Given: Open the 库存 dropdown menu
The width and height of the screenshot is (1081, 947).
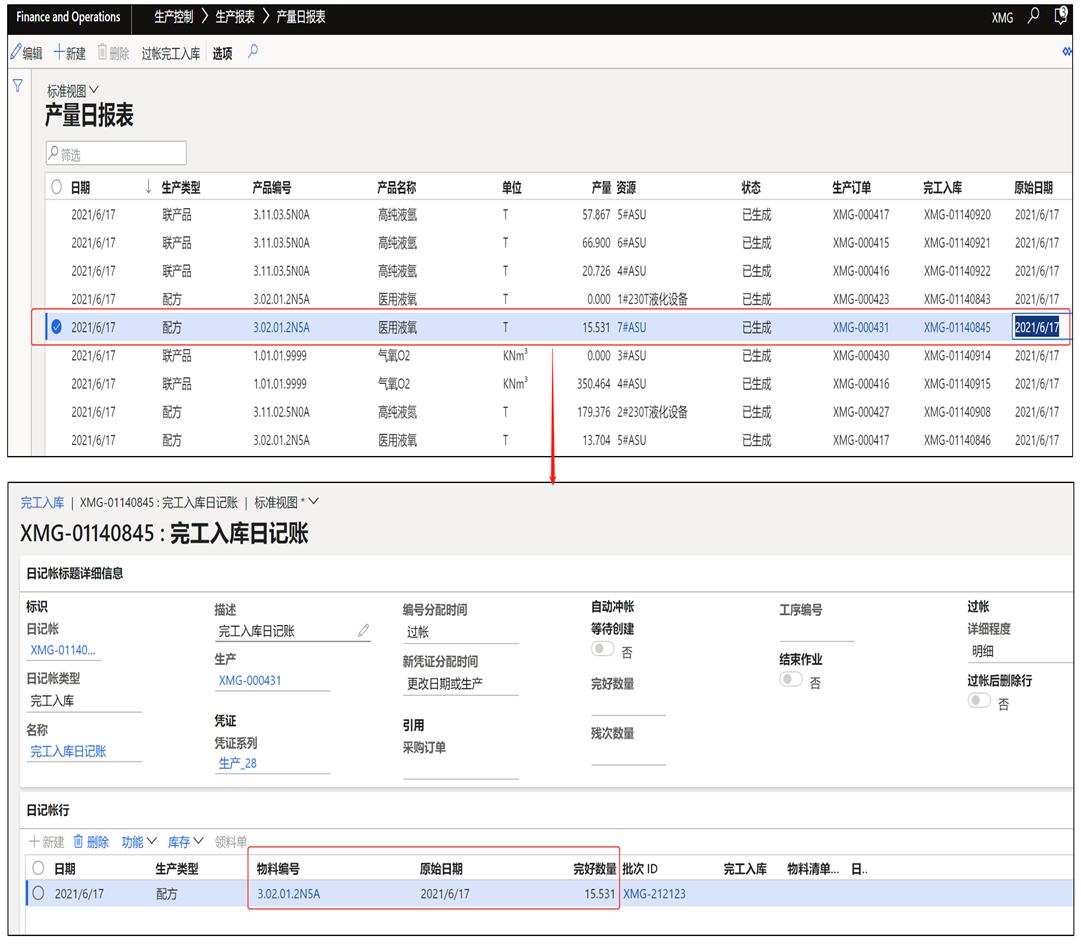Looking at the screenshot, I should [x=185, y=842].
